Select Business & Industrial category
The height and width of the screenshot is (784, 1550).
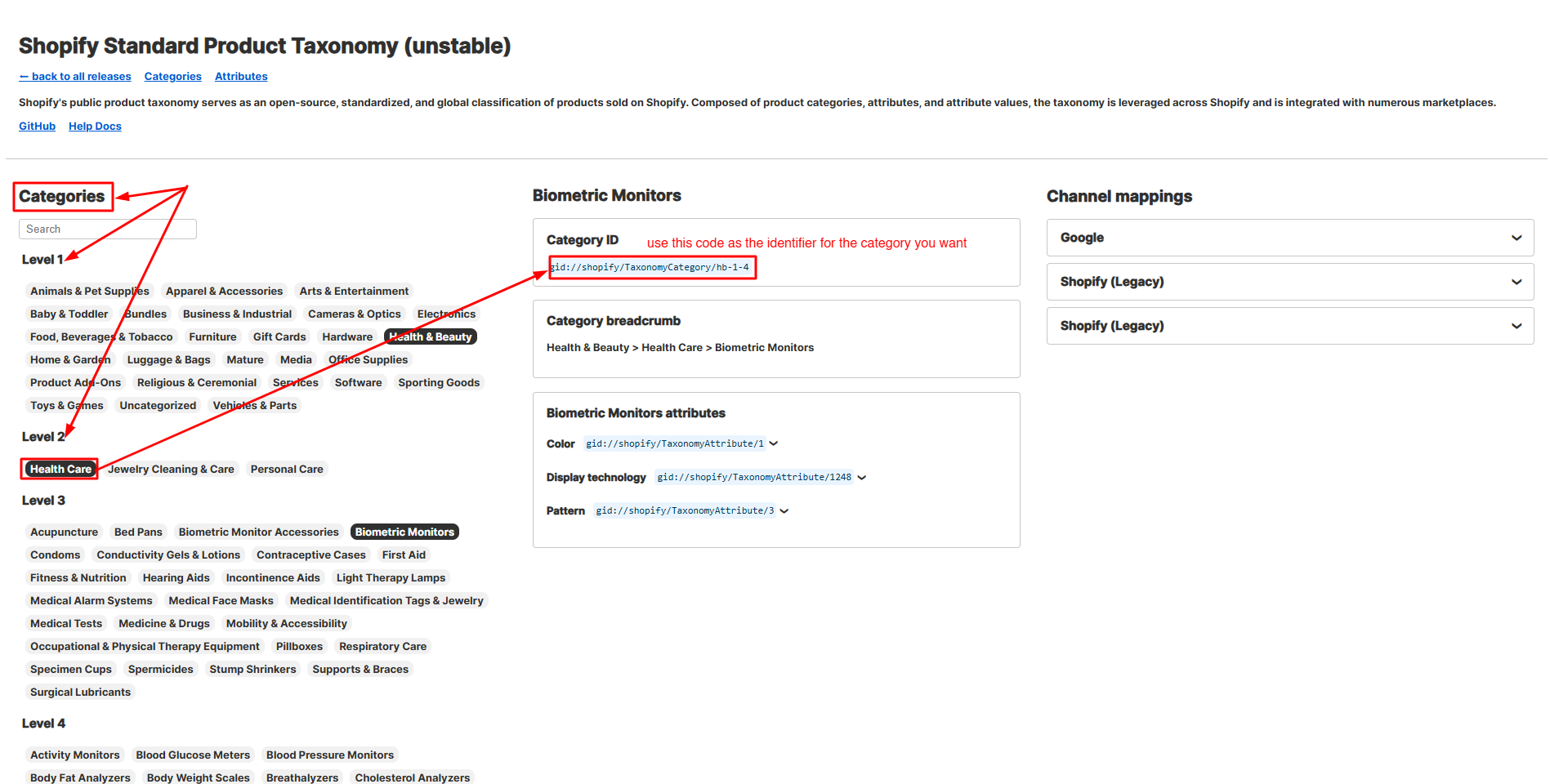[x=237, y=314]
